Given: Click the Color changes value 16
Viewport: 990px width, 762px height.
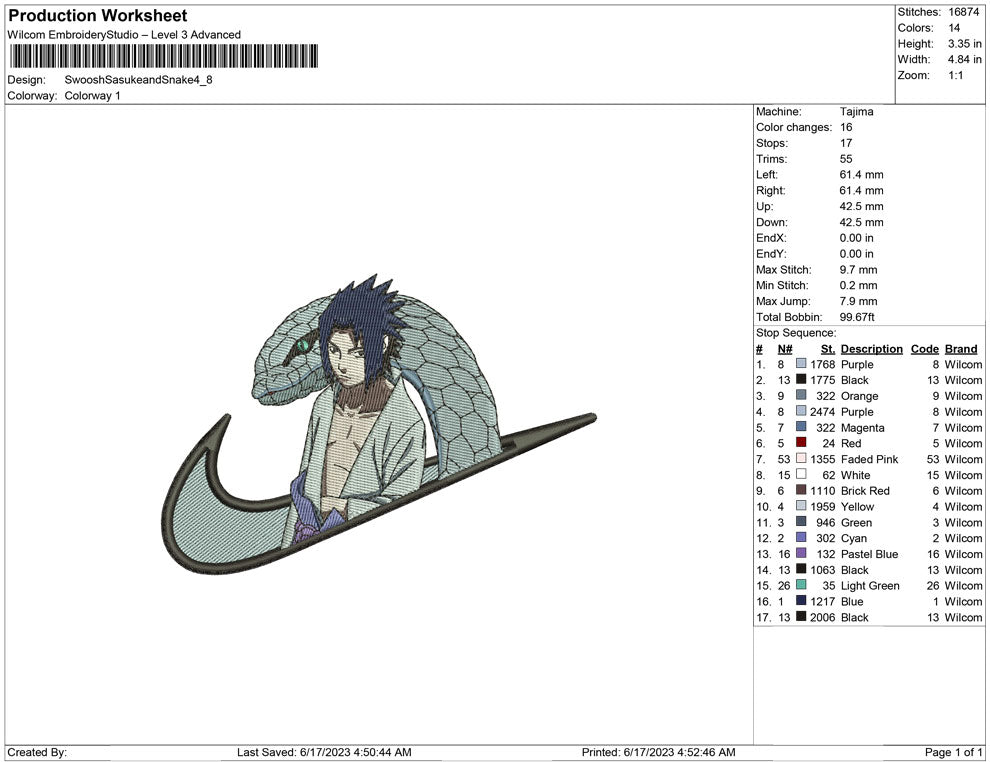Looking at the screenshot, I should (x=846, y=127).
